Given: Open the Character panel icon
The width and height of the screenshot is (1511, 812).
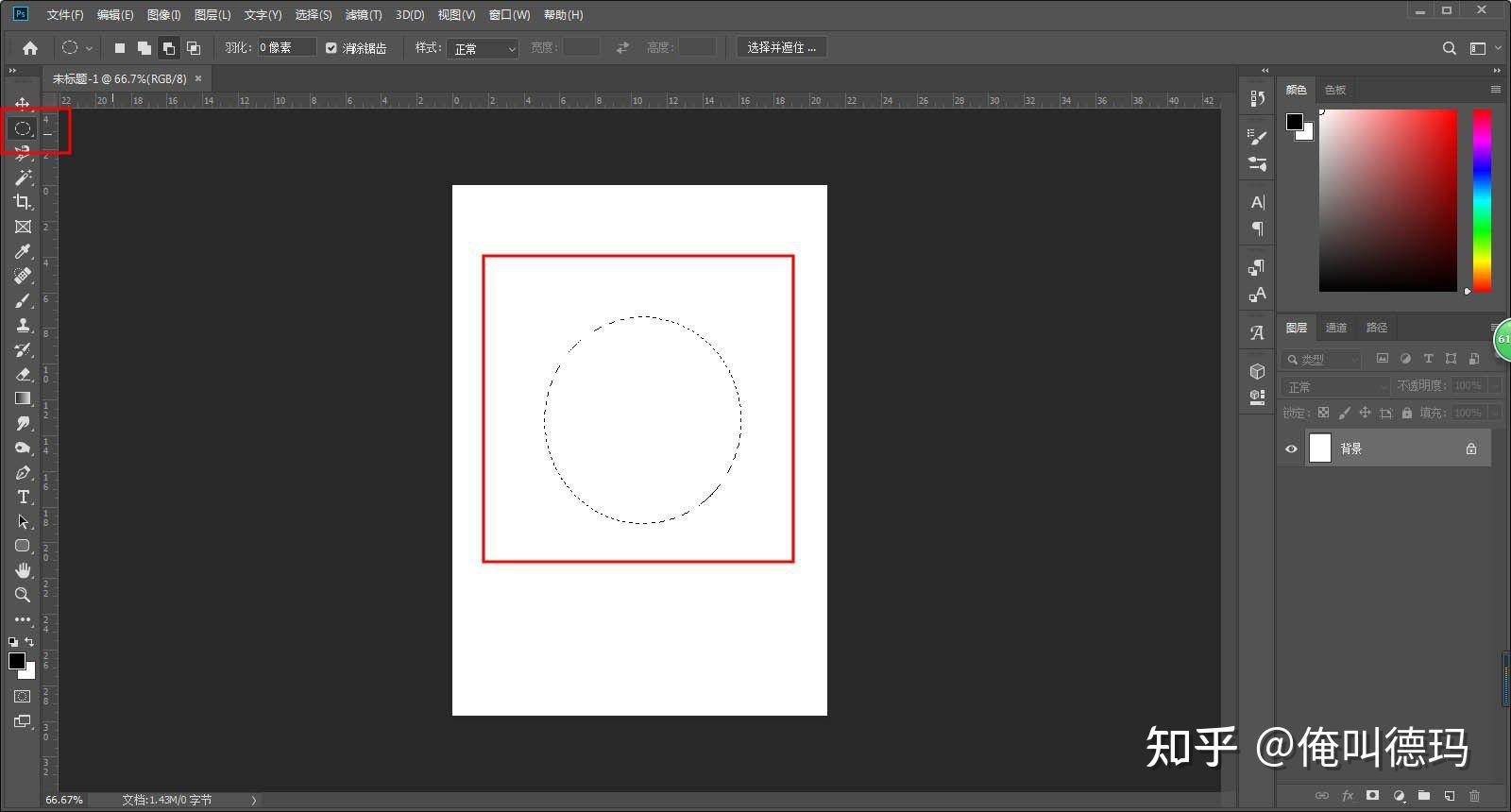Looking at the screenshot, I should [1257, 202].
